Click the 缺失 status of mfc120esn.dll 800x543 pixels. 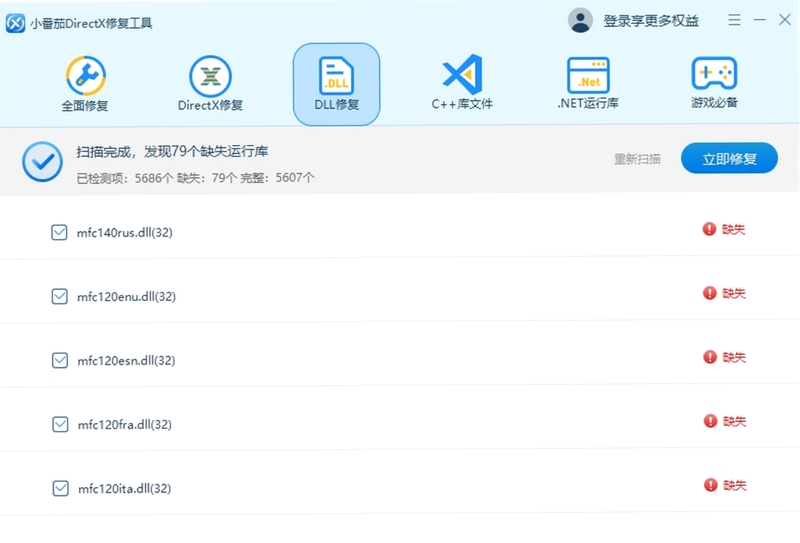[x=734, y=357]
